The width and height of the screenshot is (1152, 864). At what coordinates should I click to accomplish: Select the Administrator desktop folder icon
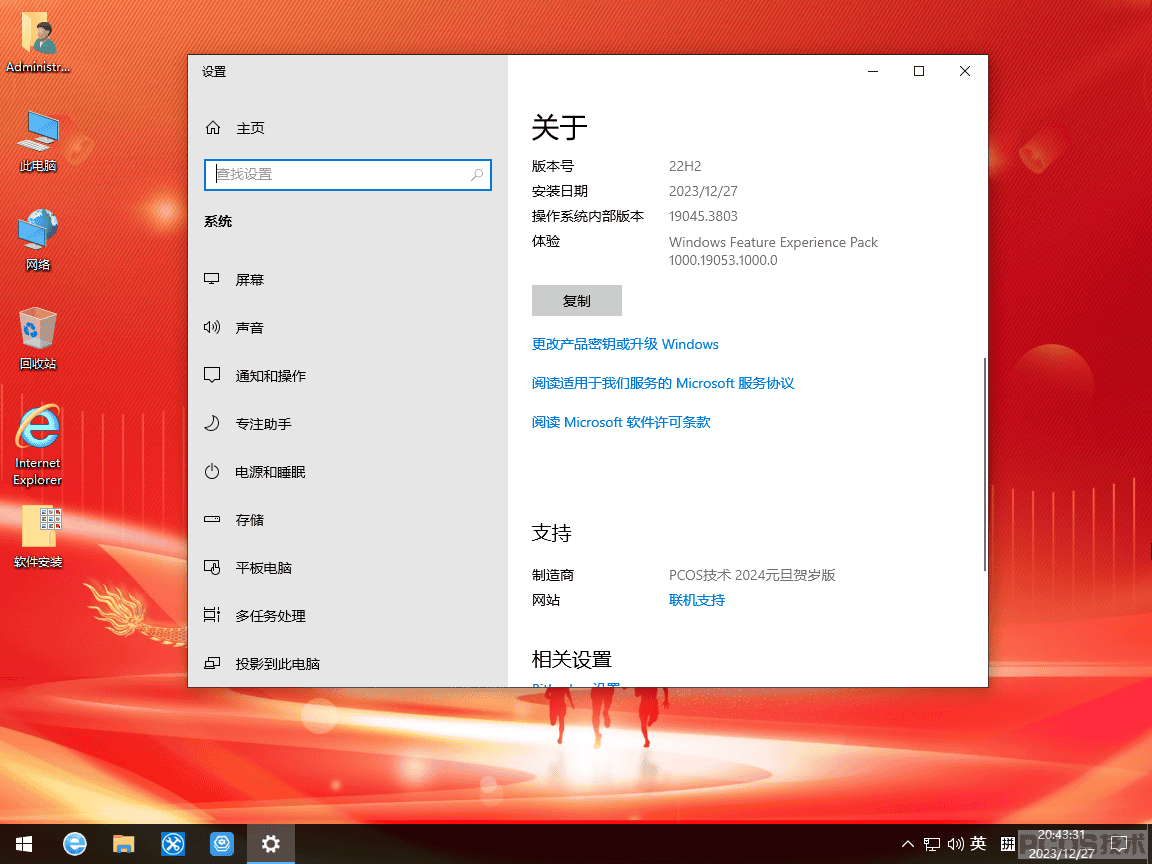(38, 43)
